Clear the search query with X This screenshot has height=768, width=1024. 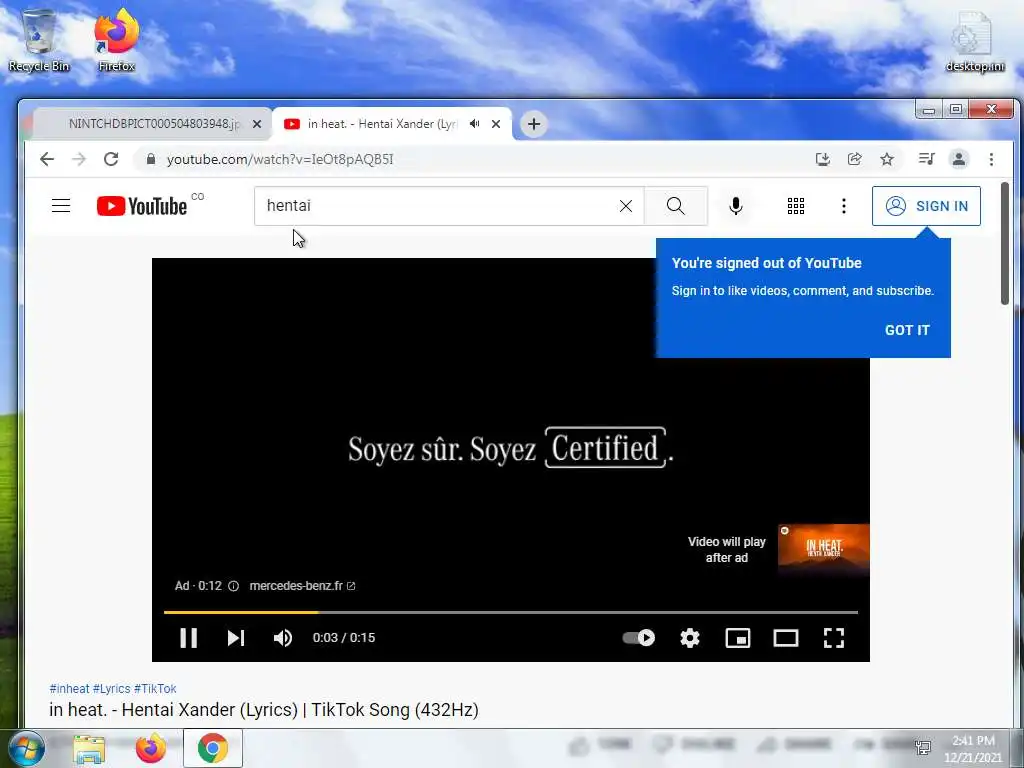626,206
